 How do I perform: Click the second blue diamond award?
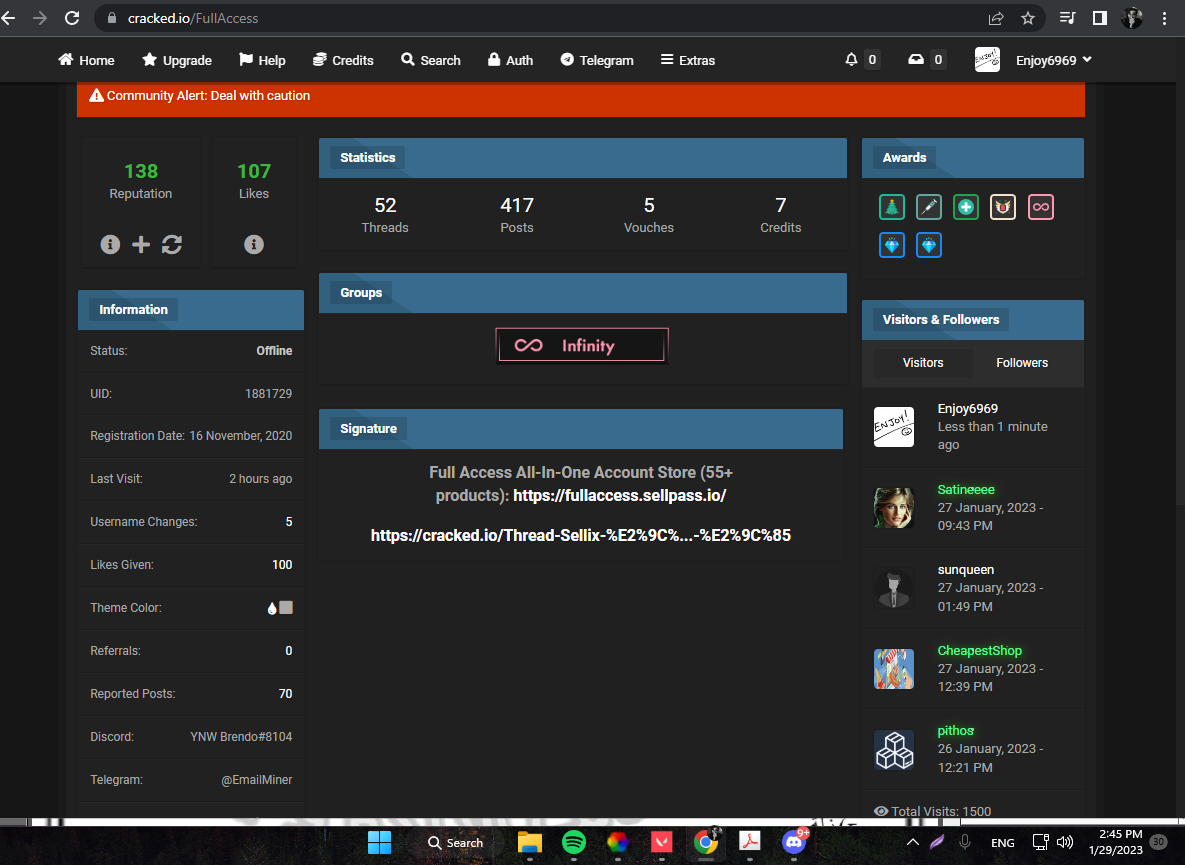coord(929,246)
